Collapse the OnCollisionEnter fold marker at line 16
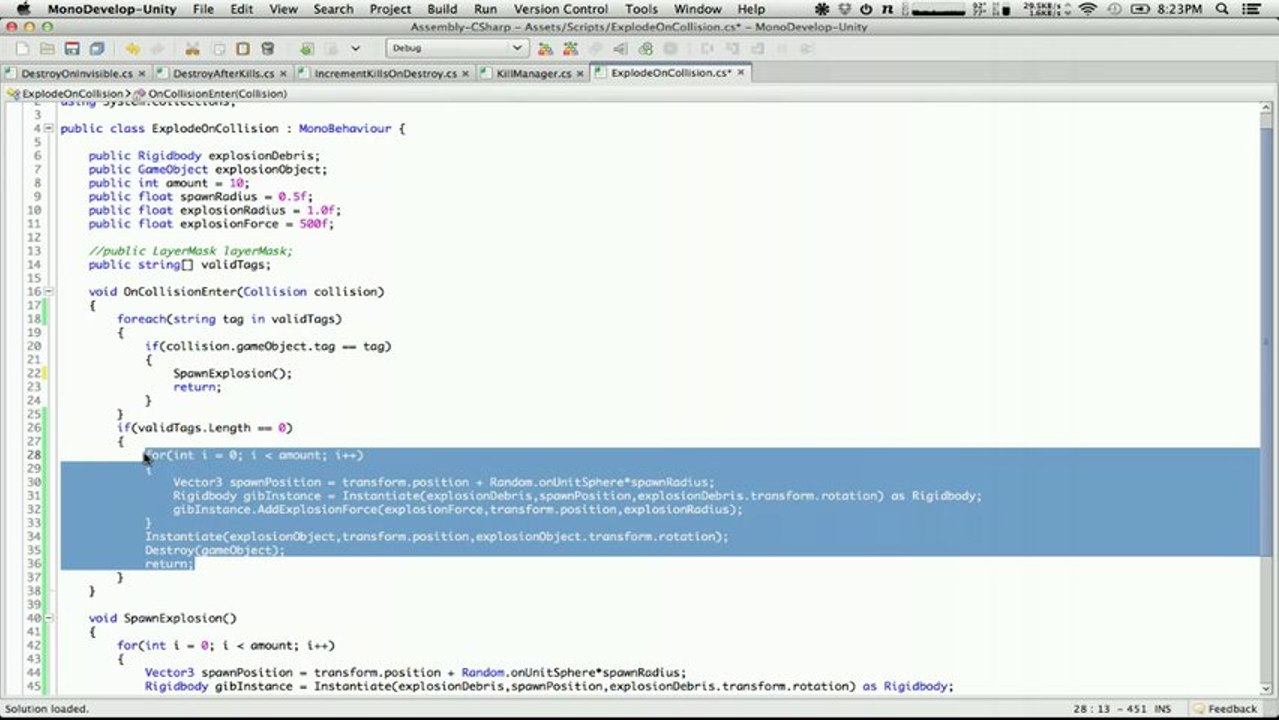Screen dimensions: 1279x720 [50, 292]
